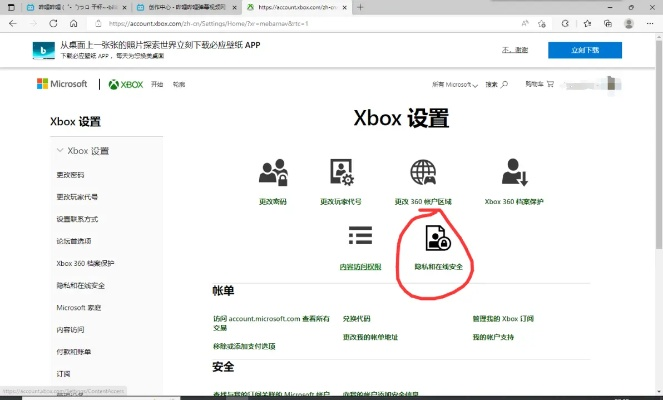The image size is (663, 400).
Task: Click the site info lock in address bar
Action: pos(99,24)
